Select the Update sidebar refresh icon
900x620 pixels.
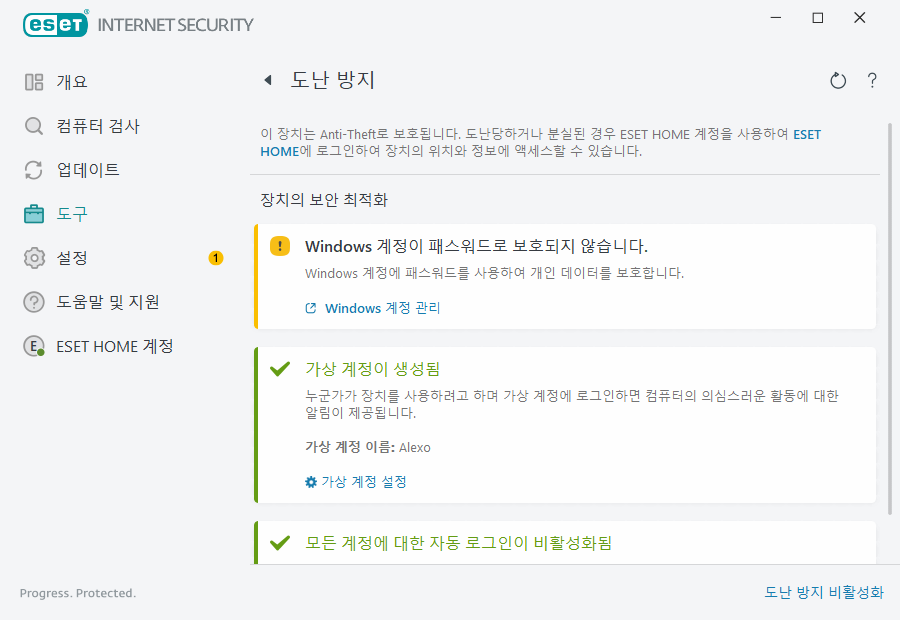click(x=33, y=169)
